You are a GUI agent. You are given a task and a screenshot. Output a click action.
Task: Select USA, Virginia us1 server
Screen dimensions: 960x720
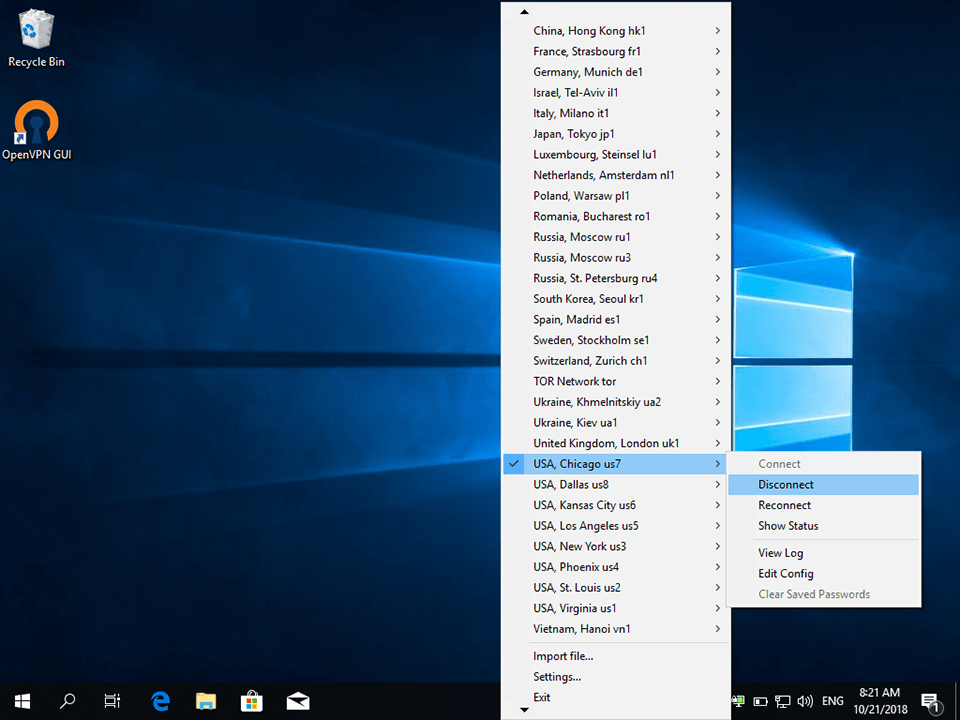coord(615,609)
